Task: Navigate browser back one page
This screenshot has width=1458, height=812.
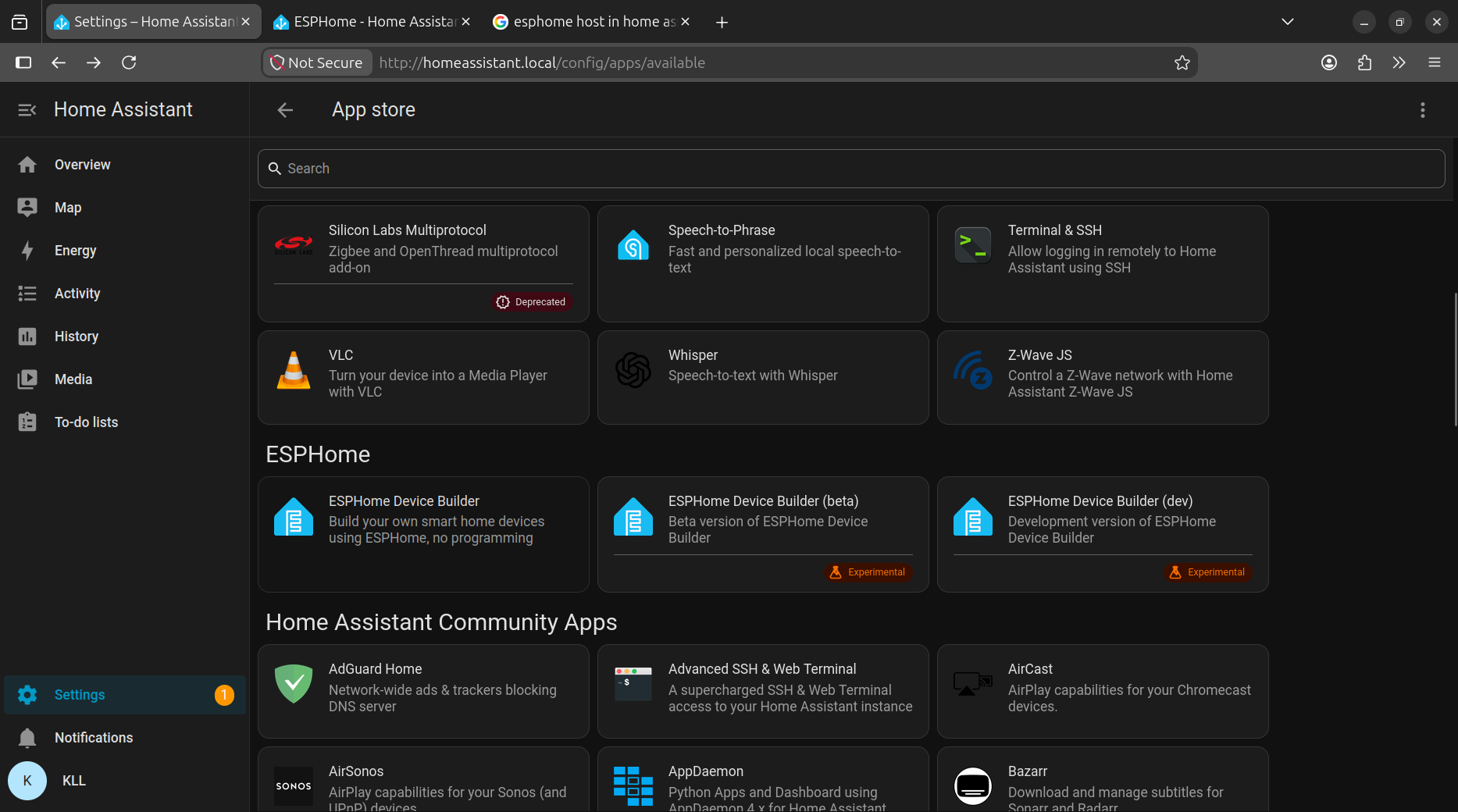Action: 59,62
